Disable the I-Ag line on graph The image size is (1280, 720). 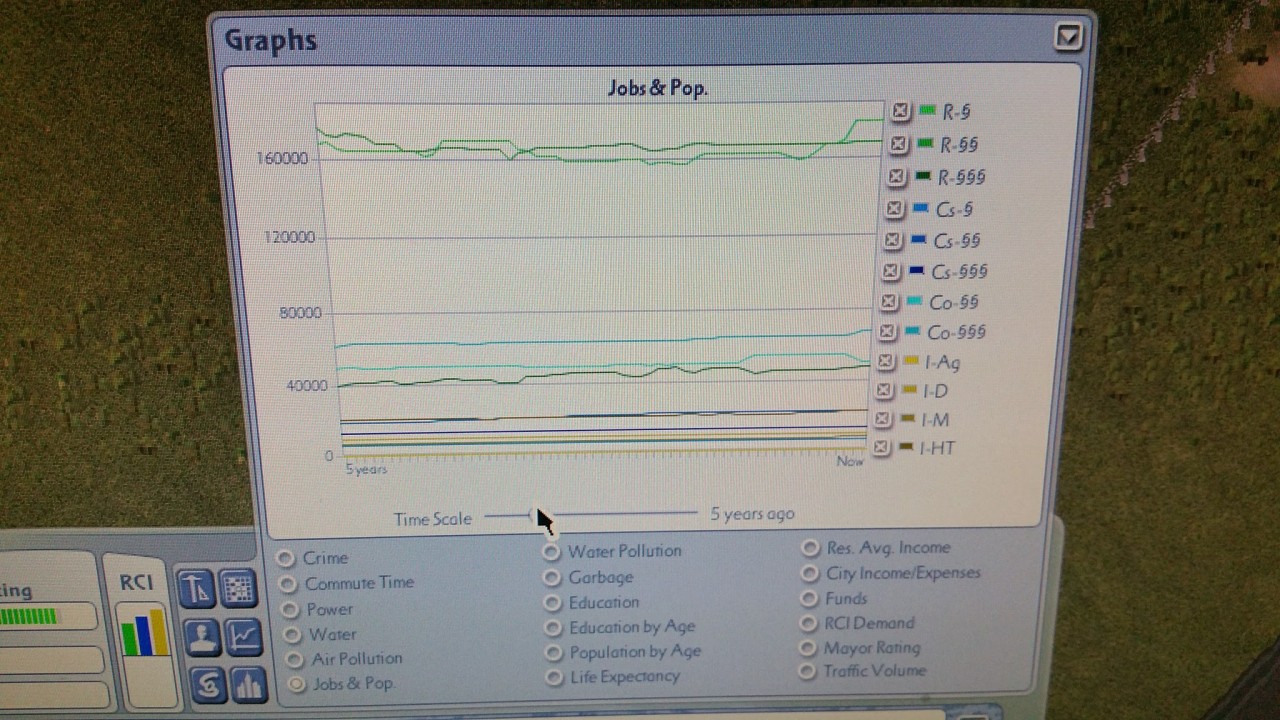coord(885,361)
